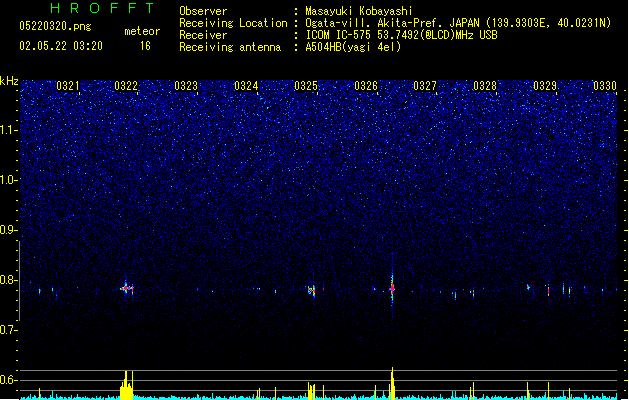Click the 1.0 kHz axis label

tap(8, 180)
